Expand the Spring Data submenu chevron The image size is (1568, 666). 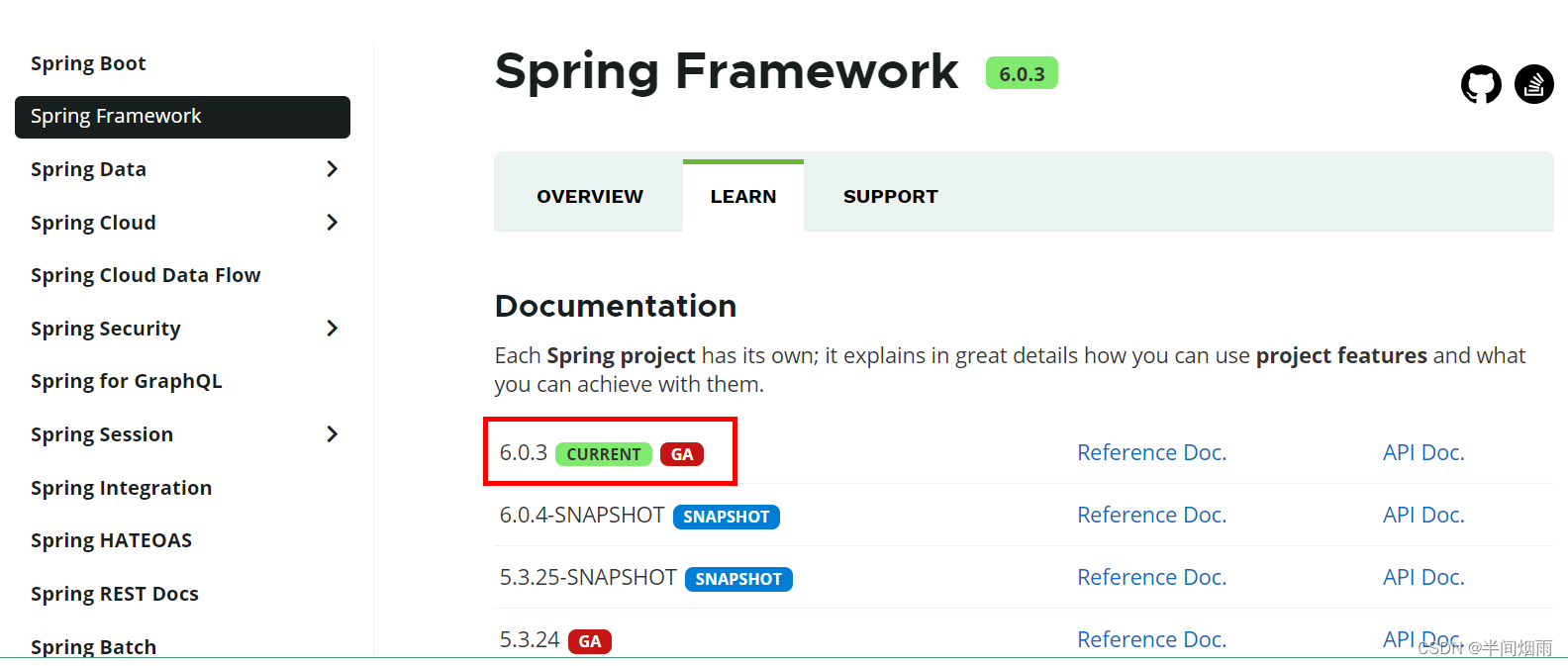(333, 169)
